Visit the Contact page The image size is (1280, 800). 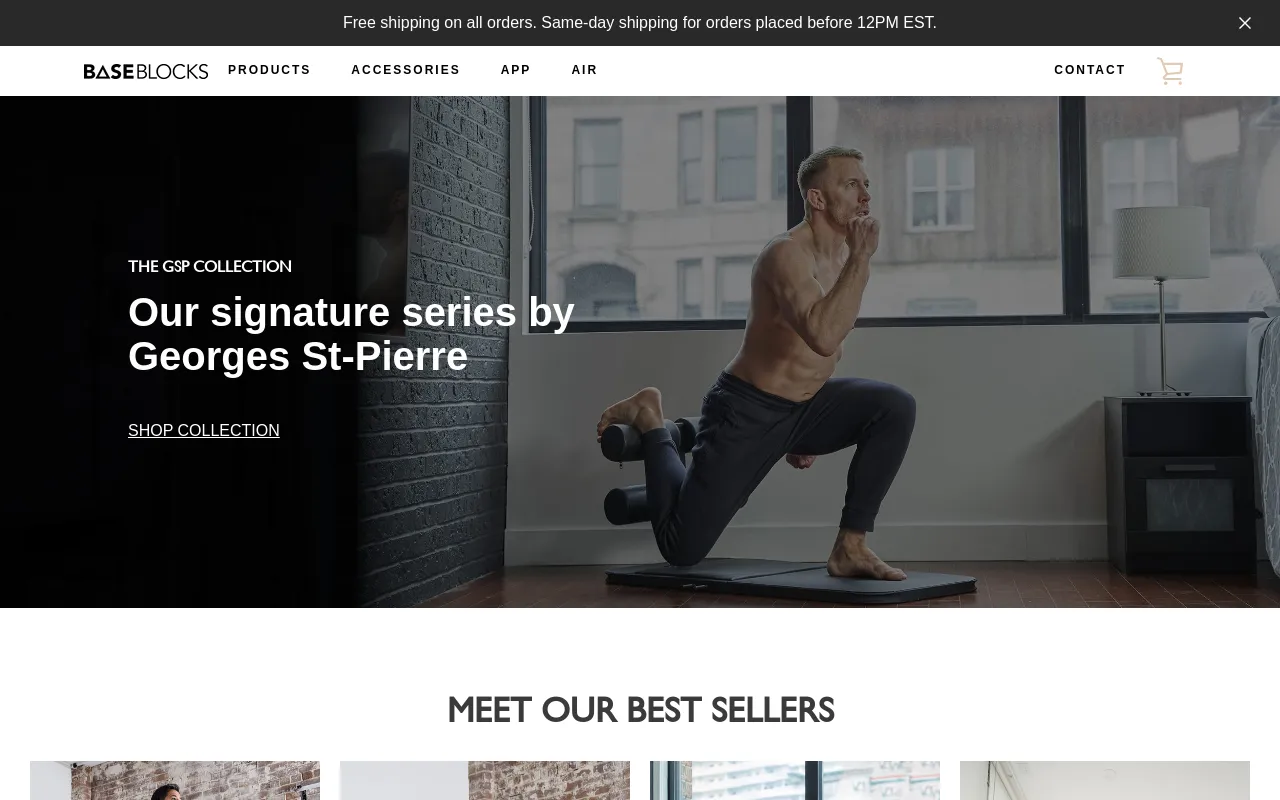(1089, 70)
